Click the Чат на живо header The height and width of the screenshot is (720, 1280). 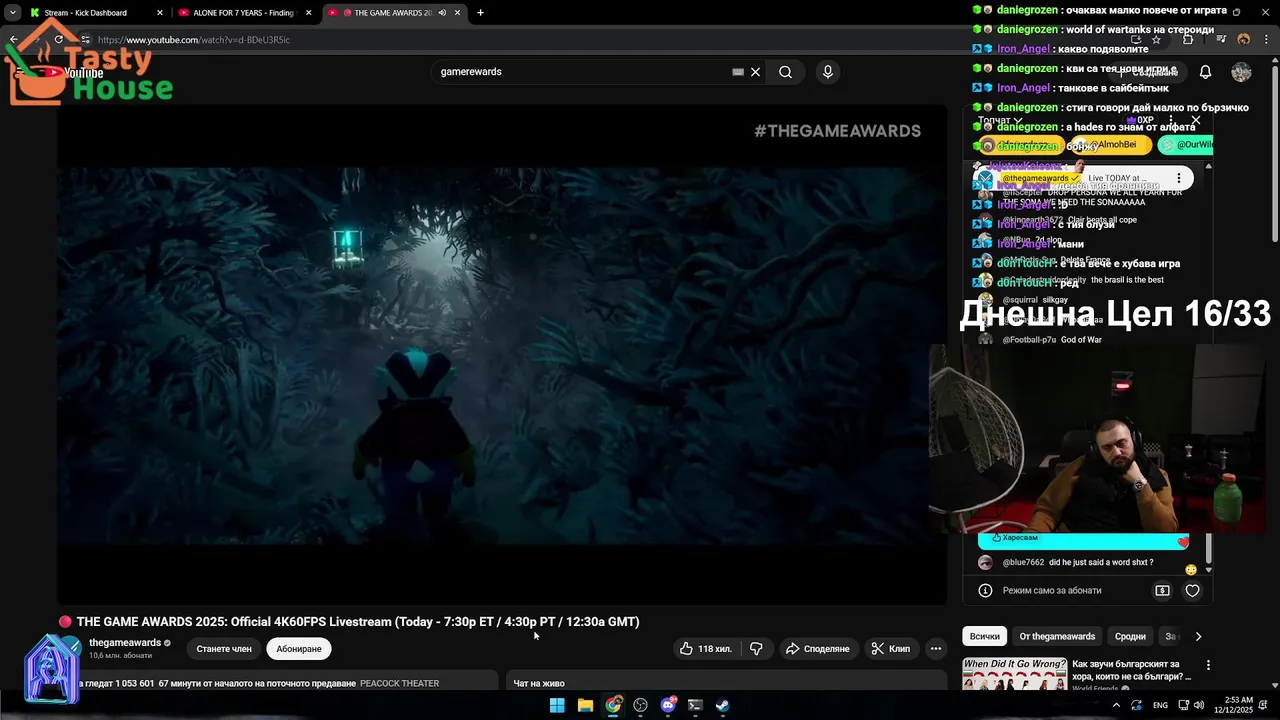click(x=539, y=683)
